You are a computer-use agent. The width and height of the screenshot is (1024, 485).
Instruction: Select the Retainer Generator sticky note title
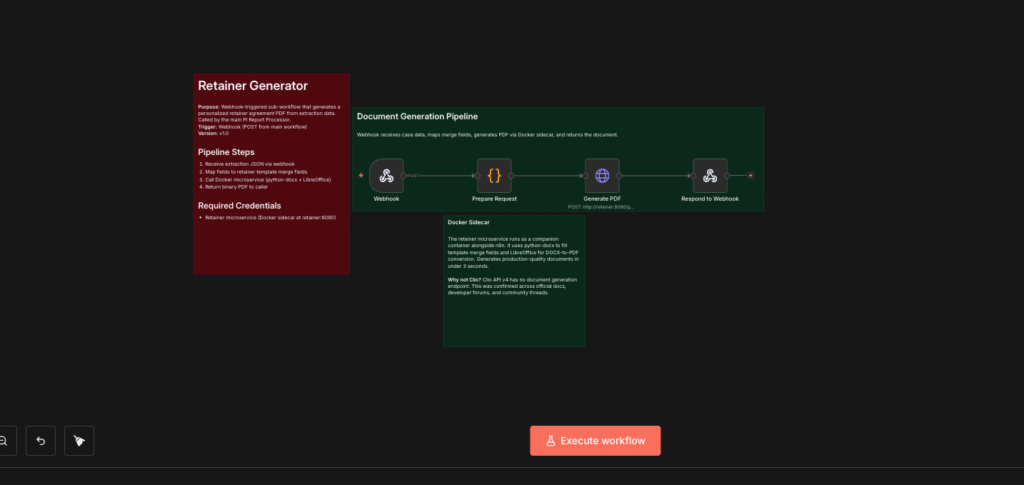pos(252,86)
